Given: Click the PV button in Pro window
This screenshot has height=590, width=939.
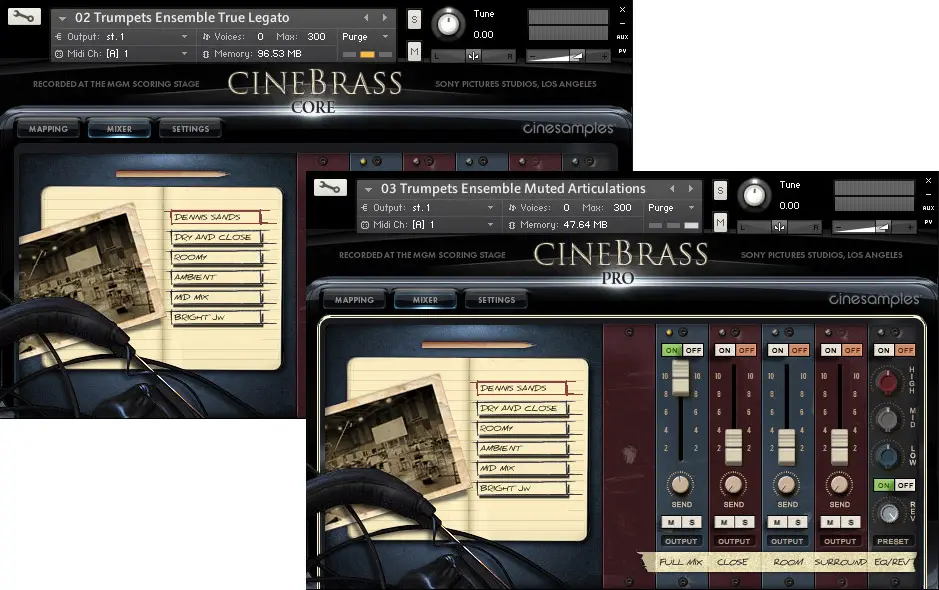Looking at the screenshot, I should [x=928, y=222].
